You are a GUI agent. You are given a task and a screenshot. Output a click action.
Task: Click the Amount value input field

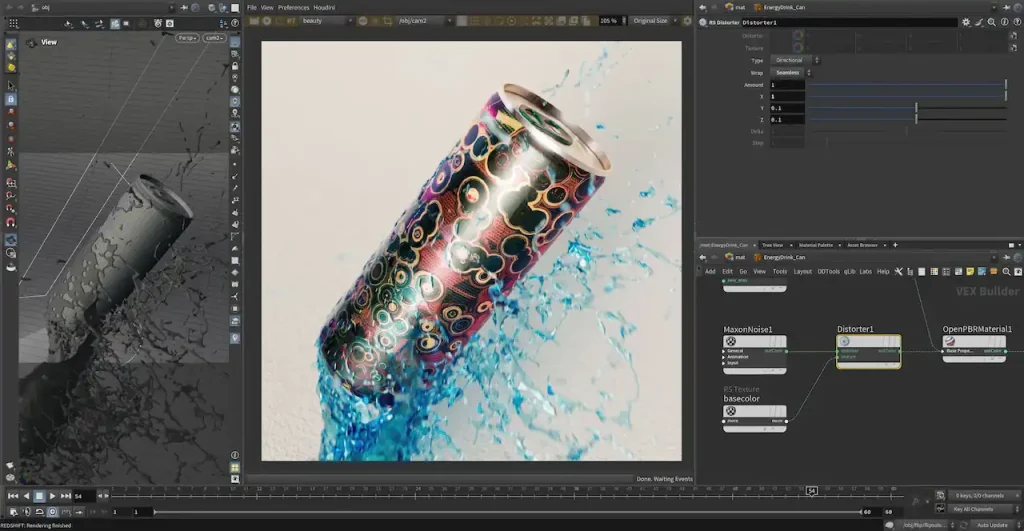[787, 85]
